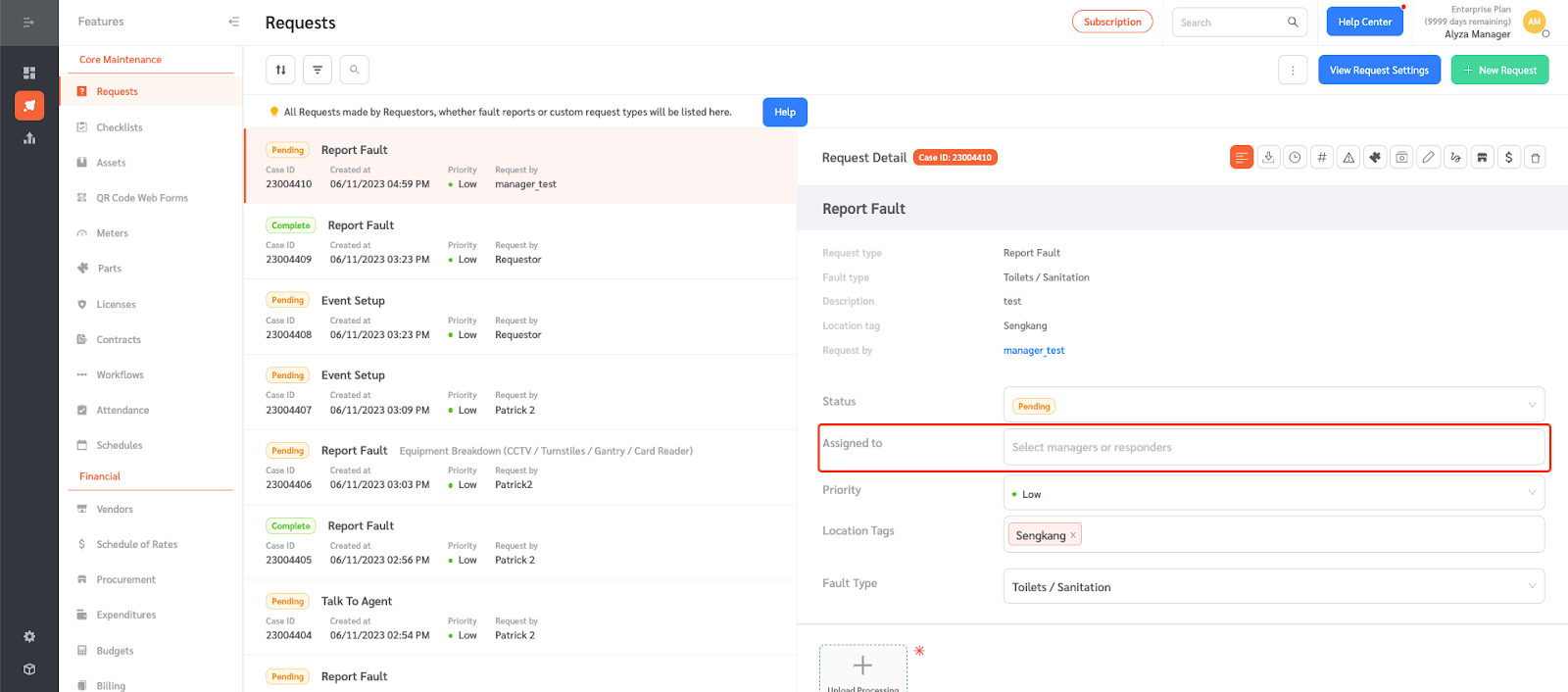Viewport: 1568px width, 692px height.
Task: Collapse the Features panel with the arrow icon
Action: 233,22
